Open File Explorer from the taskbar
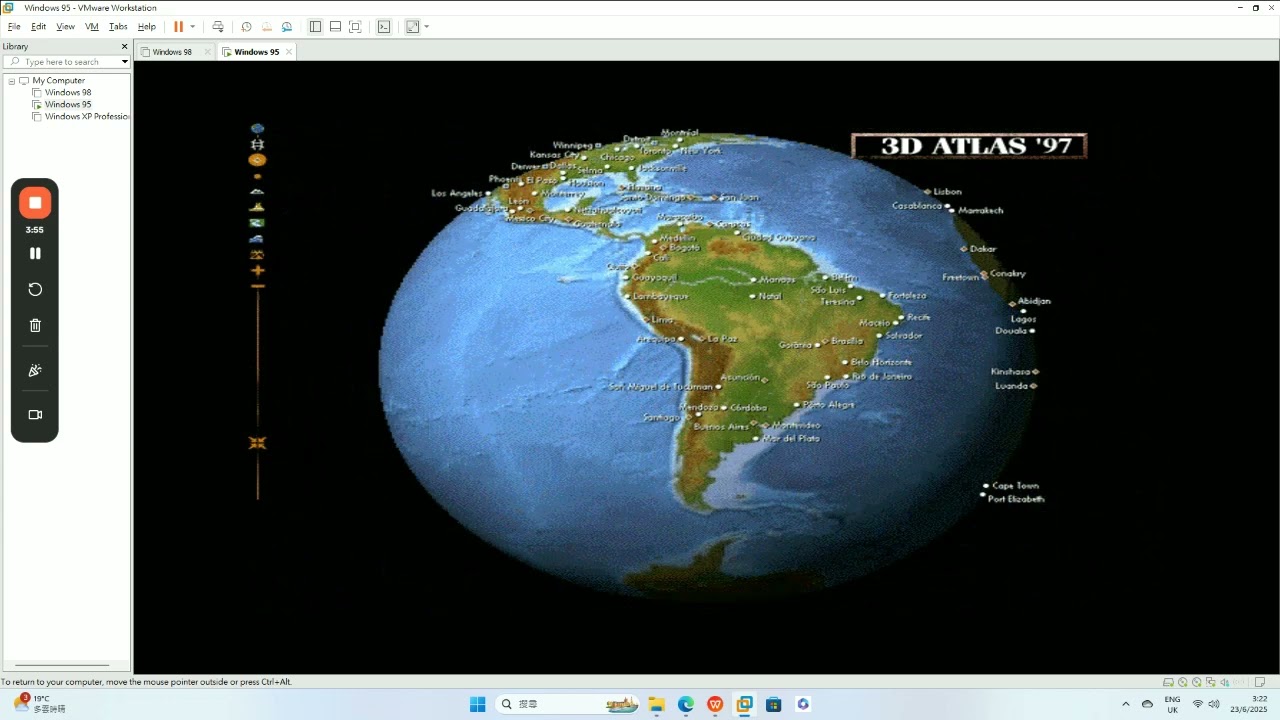Screen dimensions: 1280x720 click(657, 704)
